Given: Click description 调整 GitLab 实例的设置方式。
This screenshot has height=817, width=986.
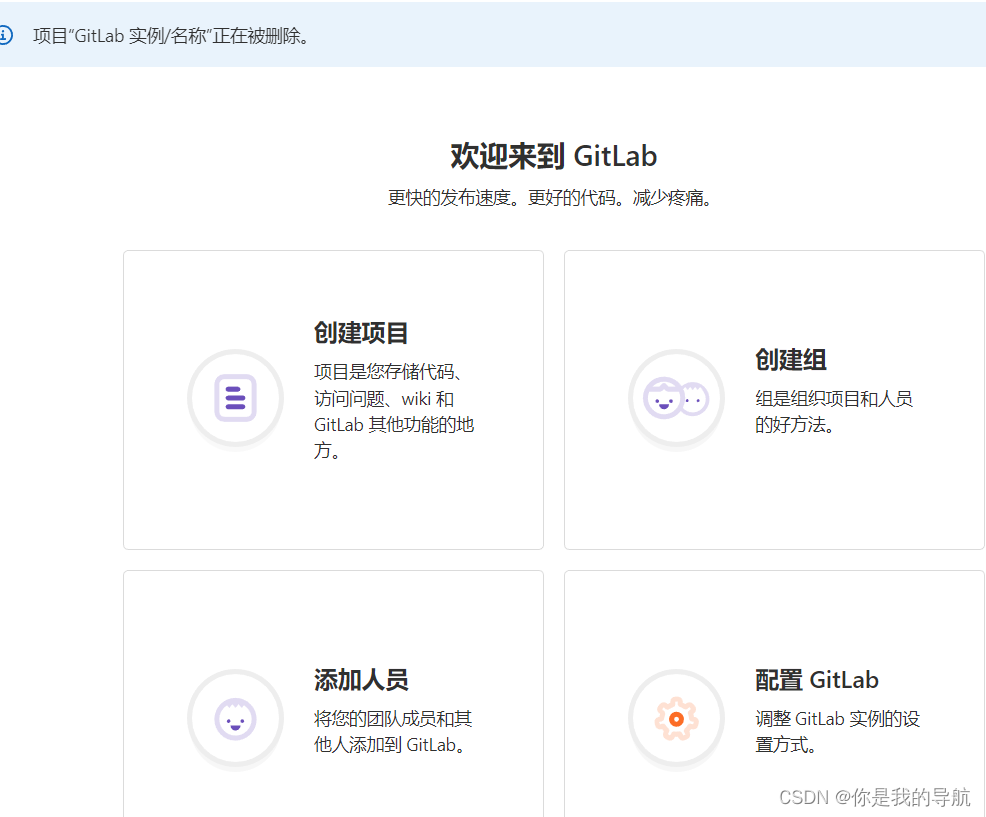Looking at the screenshot, I should coord(837,731).
